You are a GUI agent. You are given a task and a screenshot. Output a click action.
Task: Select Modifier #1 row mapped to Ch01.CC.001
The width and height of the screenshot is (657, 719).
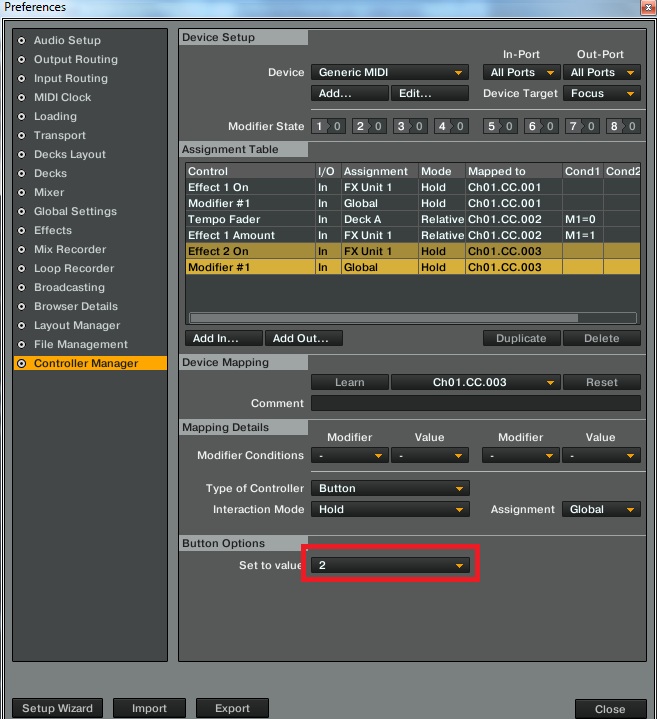[413, 203]
